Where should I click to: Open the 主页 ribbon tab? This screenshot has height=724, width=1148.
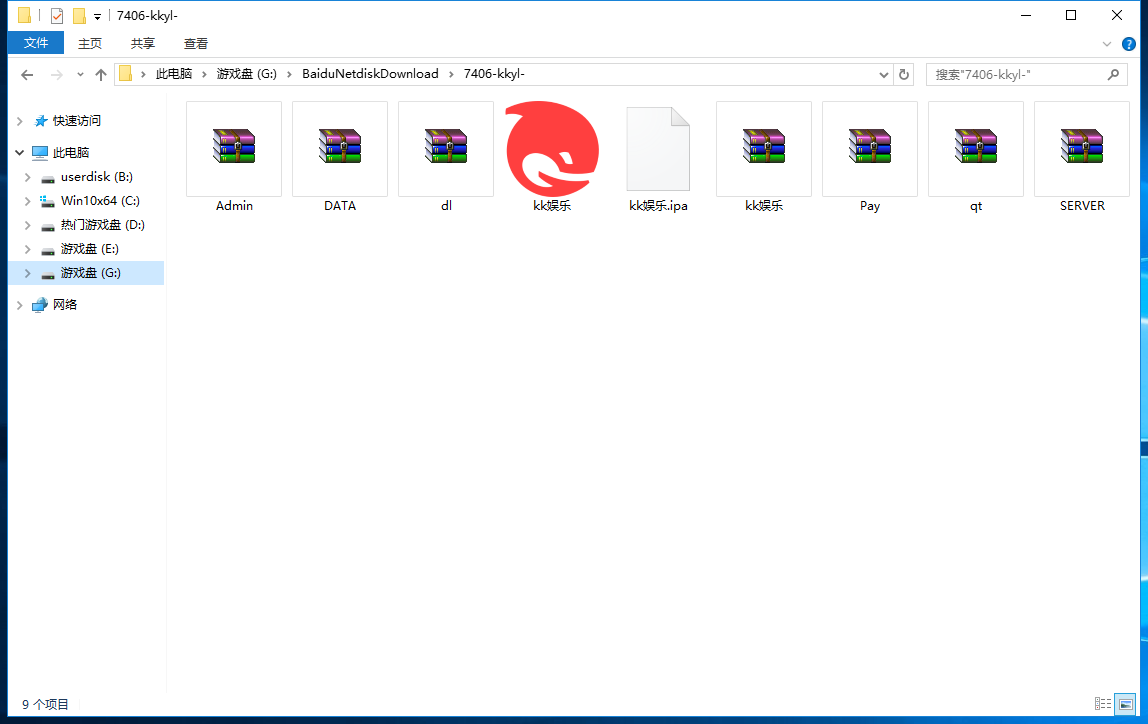(90, 43)
